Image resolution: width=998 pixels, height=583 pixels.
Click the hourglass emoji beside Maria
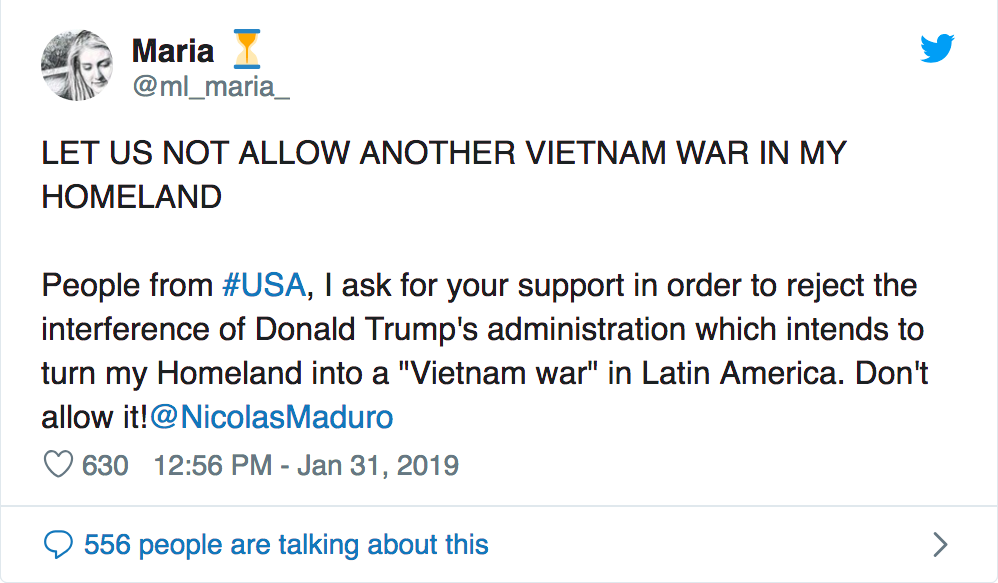245,49
